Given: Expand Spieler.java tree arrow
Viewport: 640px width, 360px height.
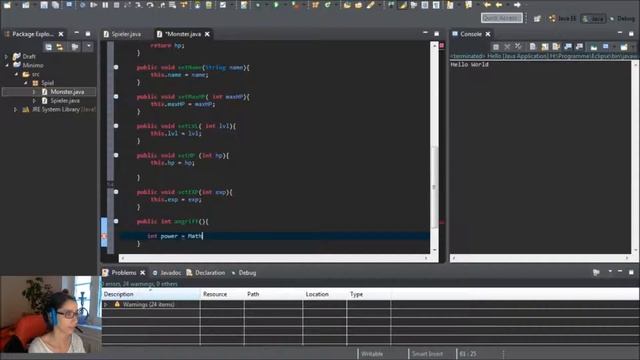Looking at the screenshot, I should (34, 101).
